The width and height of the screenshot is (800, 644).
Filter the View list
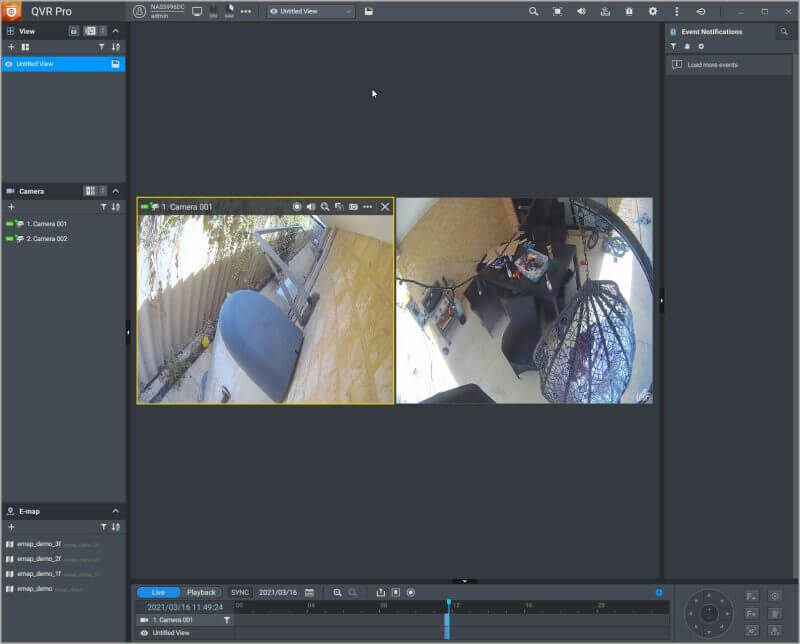[x=102, y=47]
